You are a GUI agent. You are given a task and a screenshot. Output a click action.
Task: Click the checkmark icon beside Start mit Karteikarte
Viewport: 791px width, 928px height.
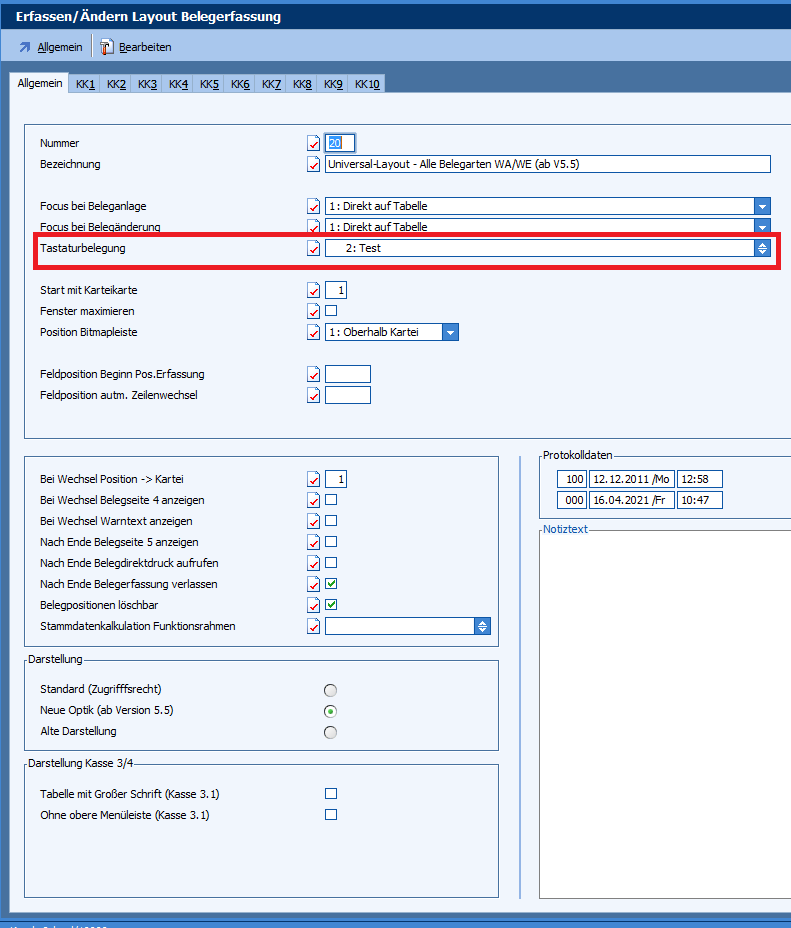314,291
